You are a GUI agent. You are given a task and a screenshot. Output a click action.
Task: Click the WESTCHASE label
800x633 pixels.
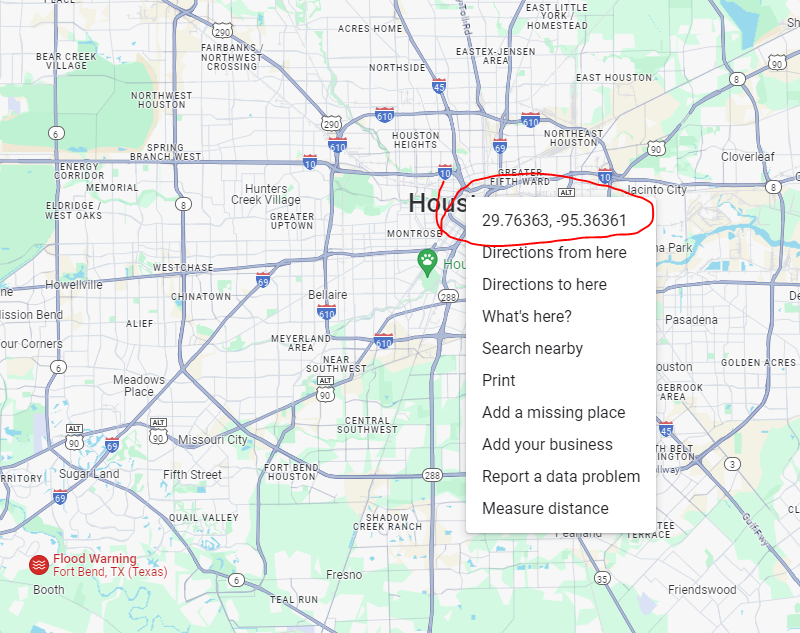coord(183,268)
